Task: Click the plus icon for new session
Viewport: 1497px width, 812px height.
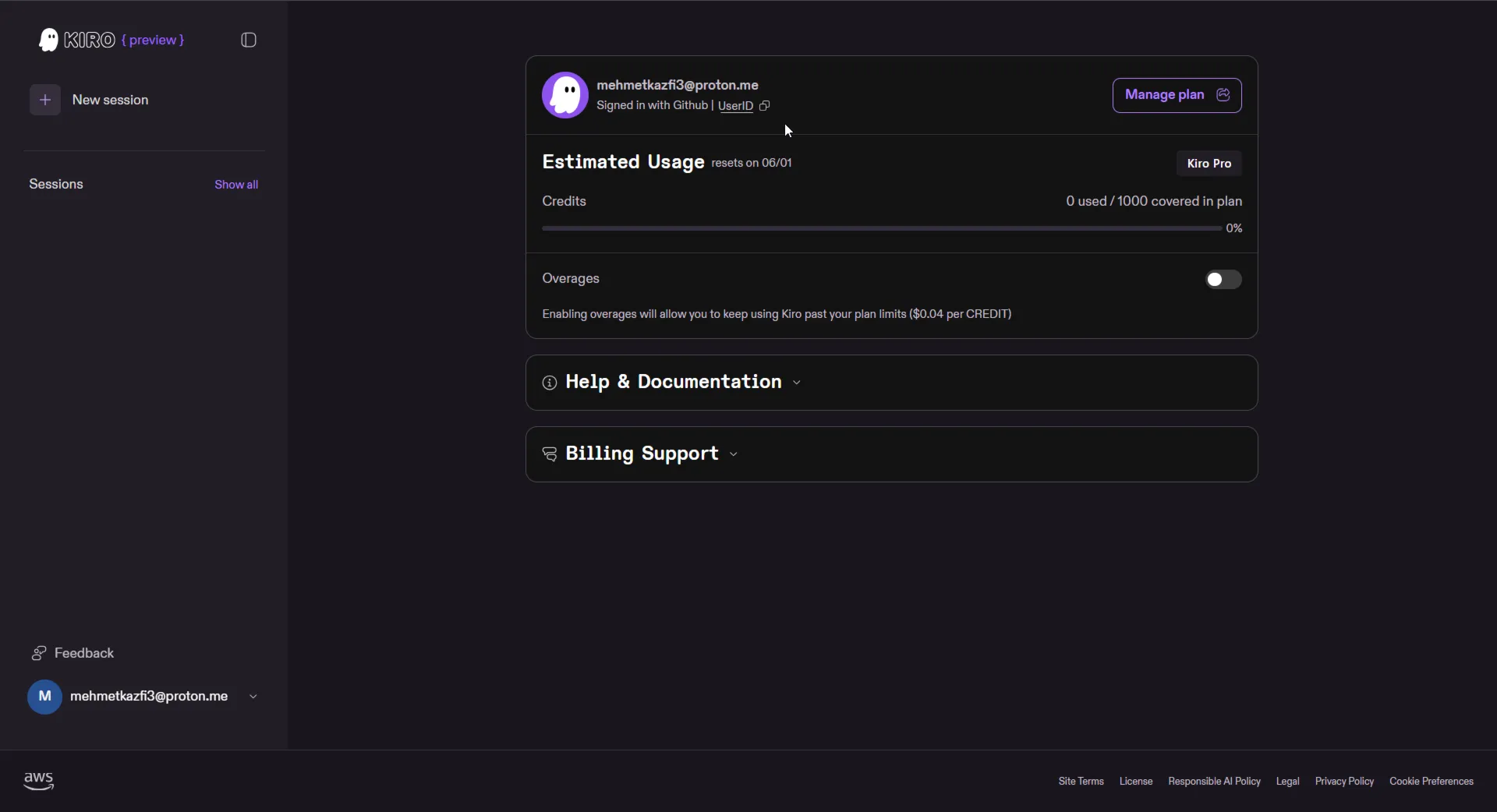Action: coord(45,100)
